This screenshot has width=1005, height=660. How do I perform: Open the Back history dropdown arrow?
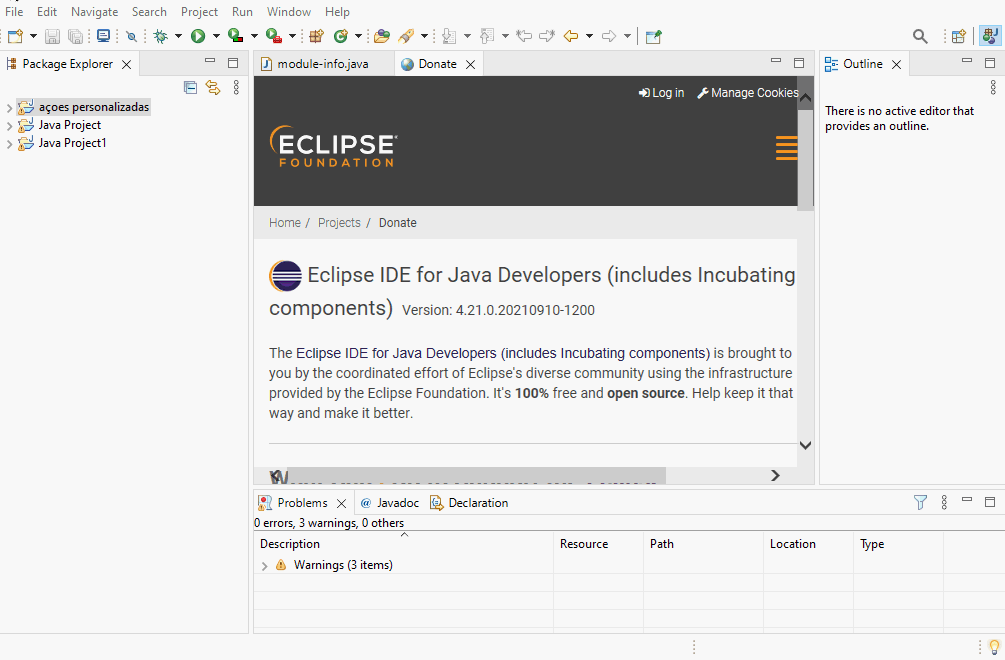589,37
